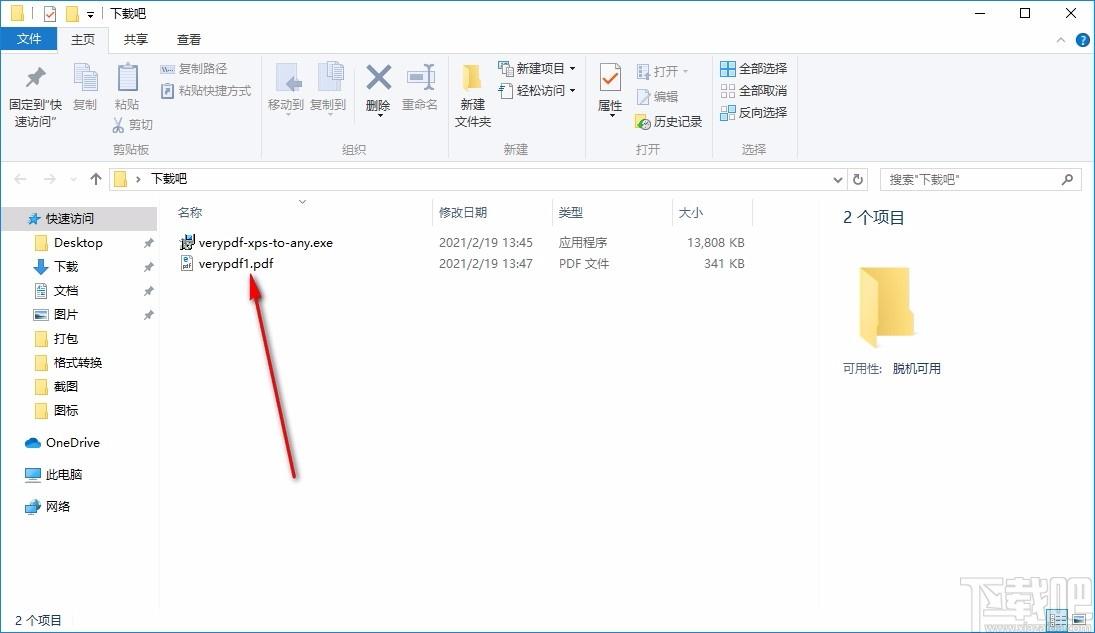Screen dimensions: 1095x633
Task: Click the Forward navigation arrow
Action: 50,180
